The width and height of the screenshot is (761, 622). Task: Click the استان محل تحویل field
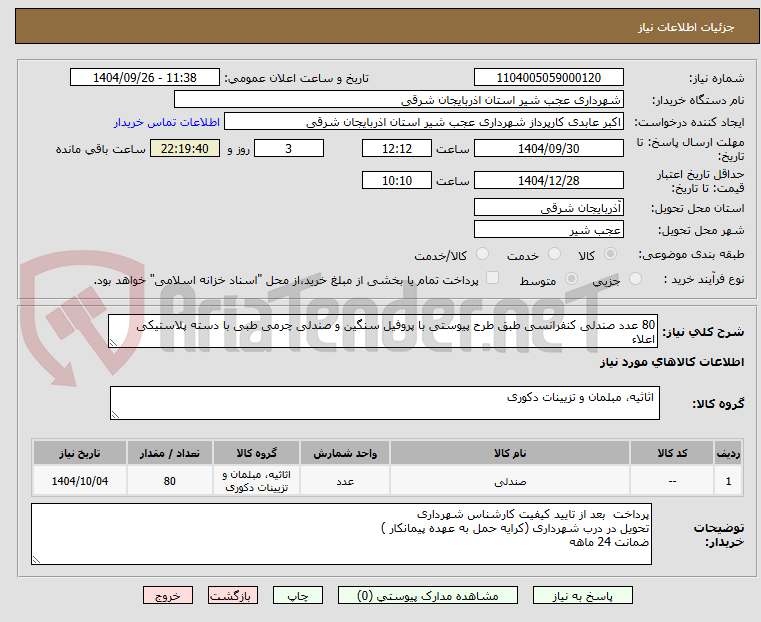548,208
